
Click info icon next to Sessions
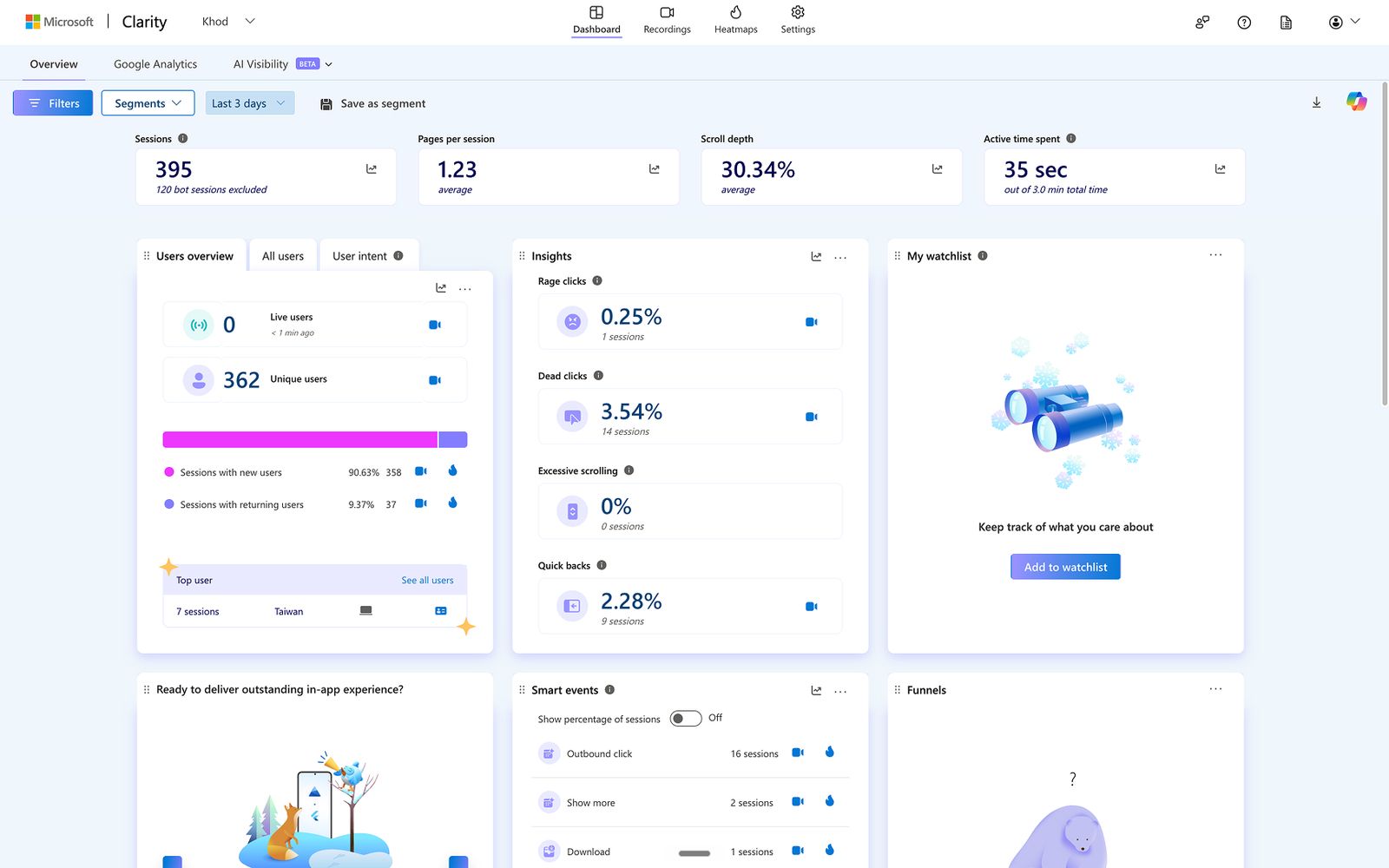[x=183, y=138]
